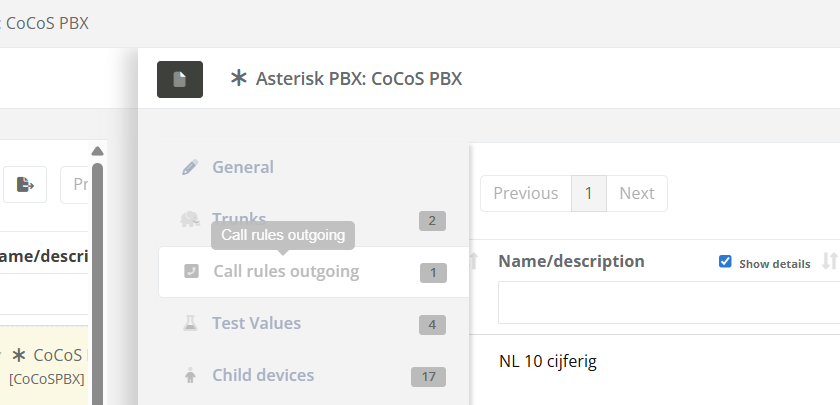840x405 pixels.
Task: Click the Asterisk PBX asterisk icon
Action: tap(238, 78)
